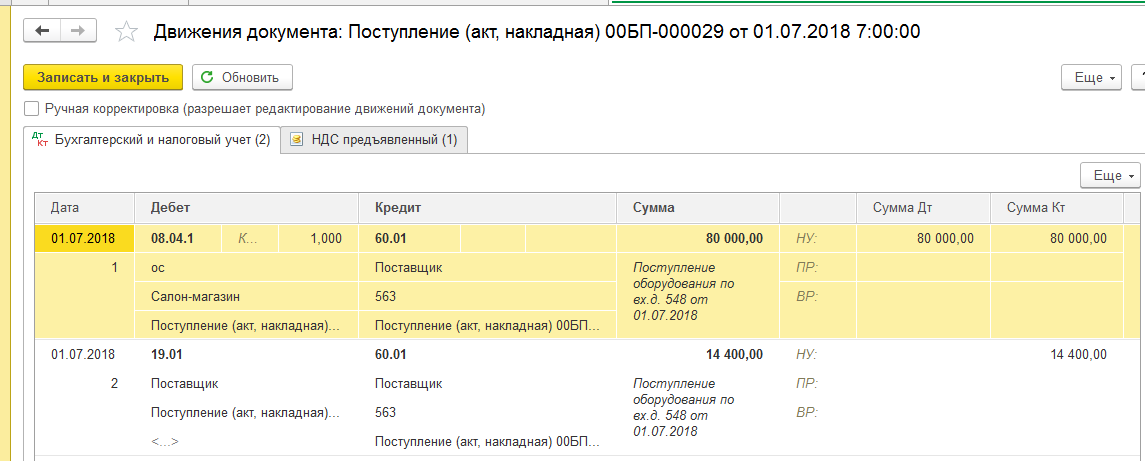
Task: Click debit account 19.01 in second row
Action: point(167,354)
